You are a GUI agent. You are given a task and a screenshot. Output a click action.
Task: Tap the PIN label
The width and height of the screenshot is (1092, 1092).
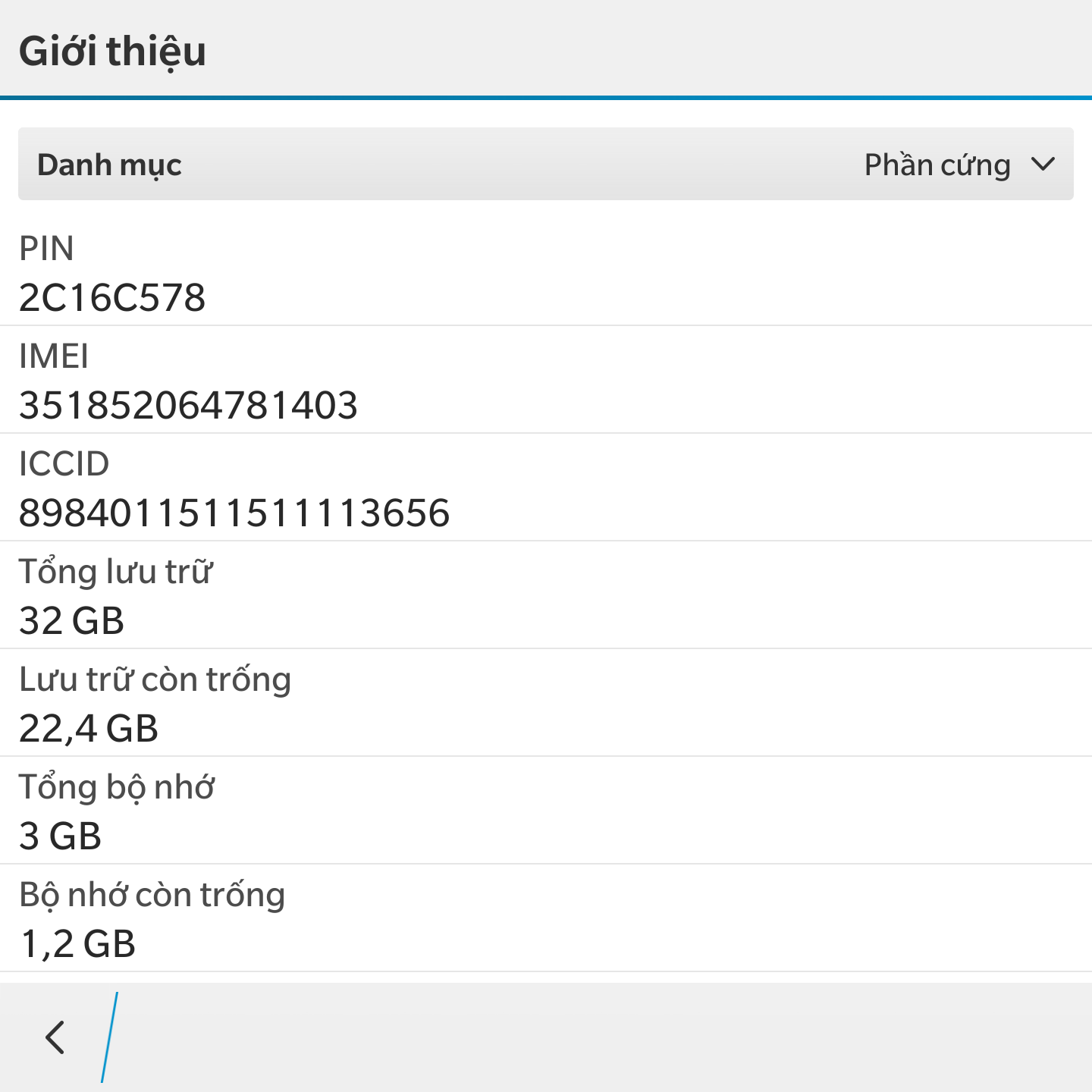(x=46, y=249)
